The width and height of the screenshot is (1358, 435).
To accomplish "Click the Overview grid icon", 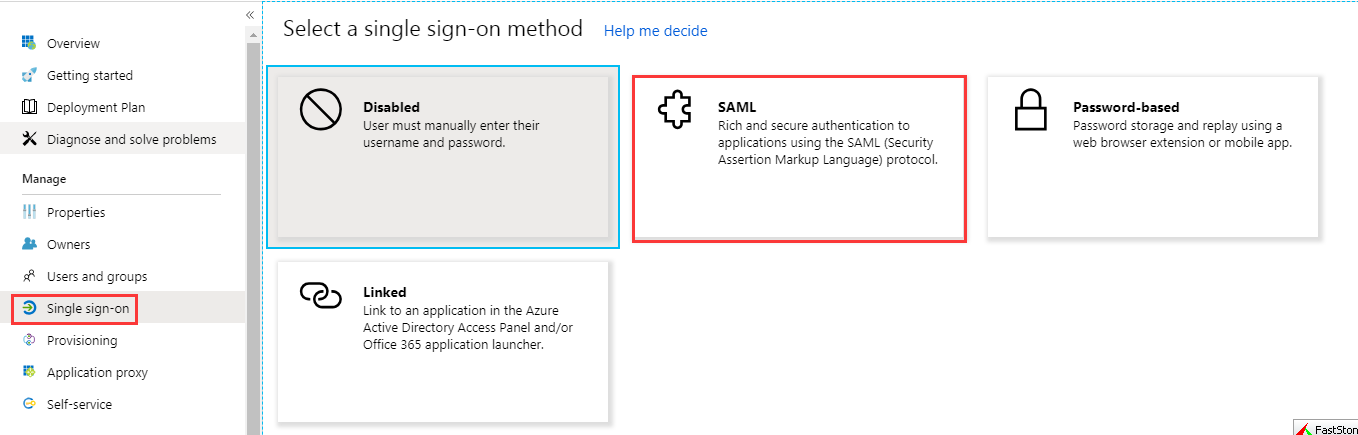I will pyautogui.click(x=29, y=43).
